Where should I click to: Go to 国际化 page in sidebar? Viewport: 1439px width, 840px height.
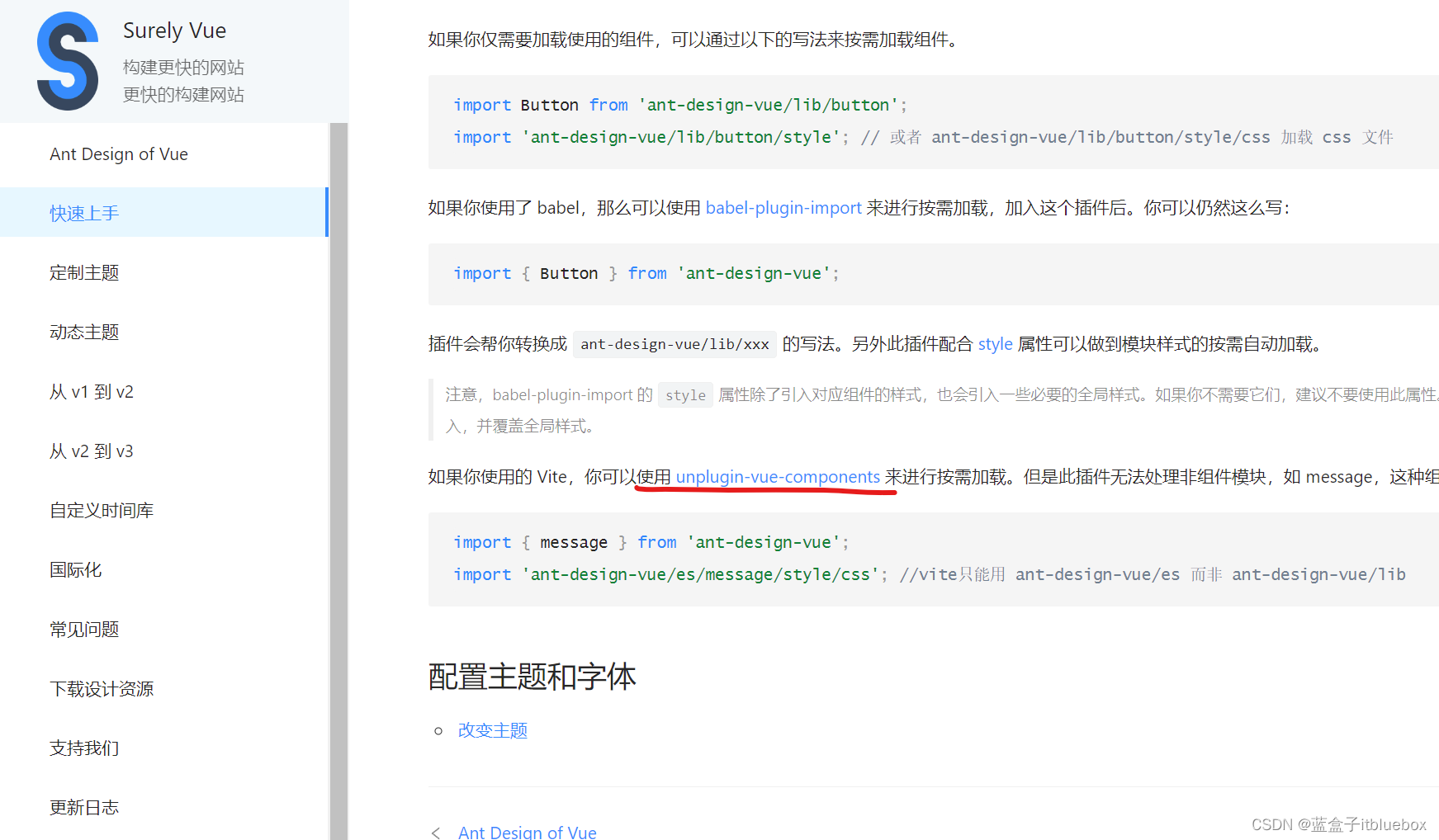(x=76, y=570)
